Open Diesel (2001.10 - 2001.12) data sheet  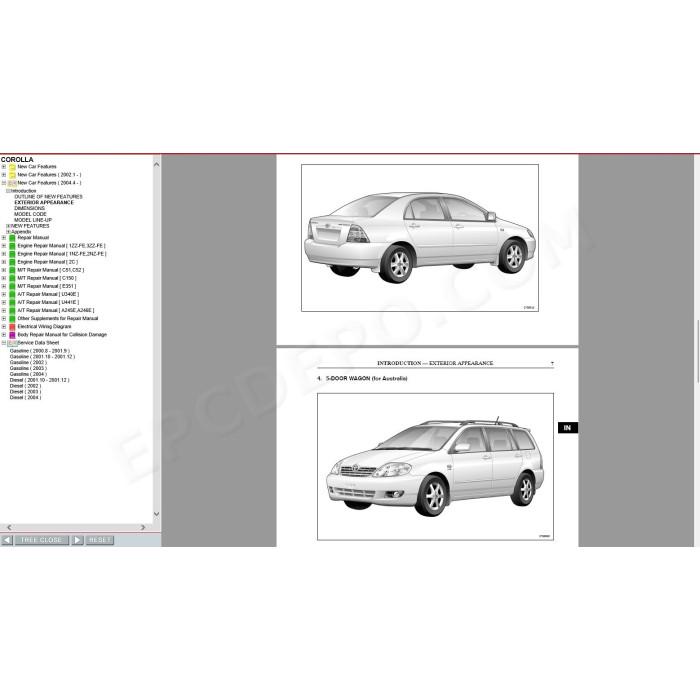[39, 380]
